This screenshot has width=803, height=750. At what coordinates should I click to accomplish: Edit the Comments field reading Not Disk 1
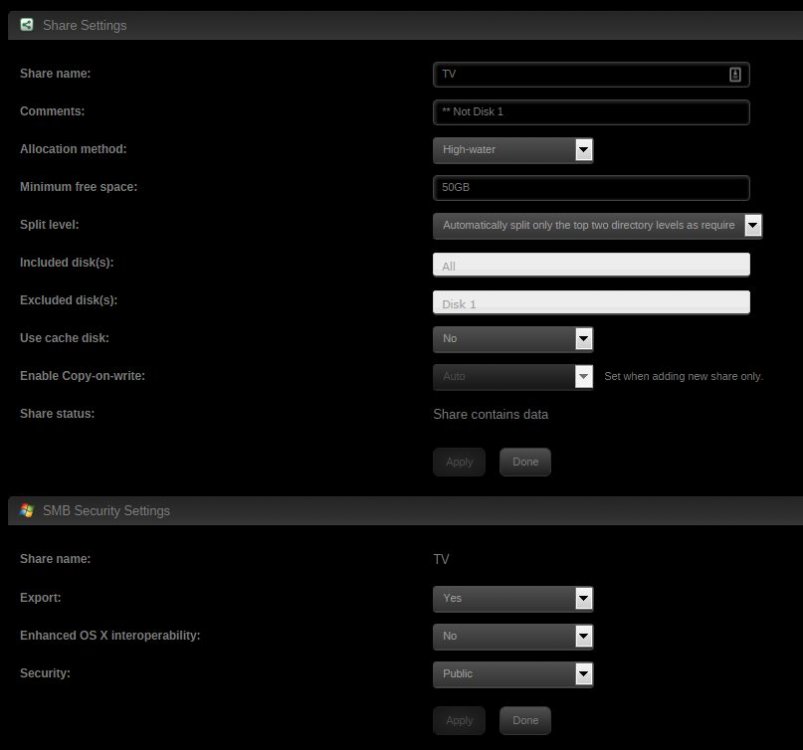point(591,112)
